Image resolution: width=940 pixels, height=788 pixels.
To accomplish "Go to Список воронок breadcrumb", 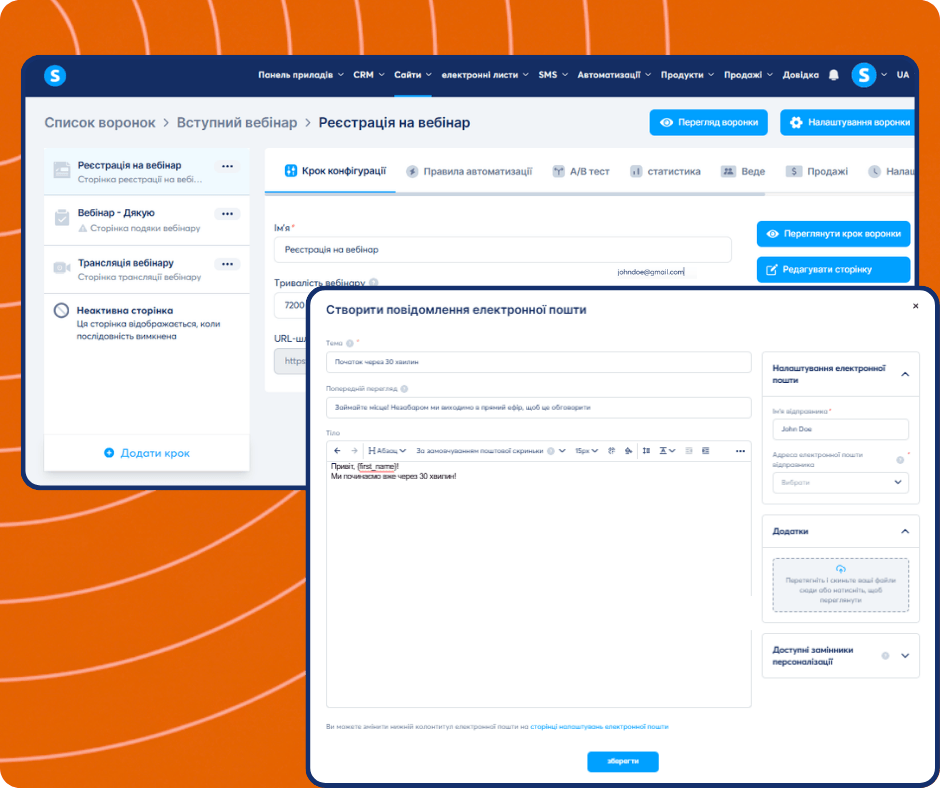I will 100,123.
